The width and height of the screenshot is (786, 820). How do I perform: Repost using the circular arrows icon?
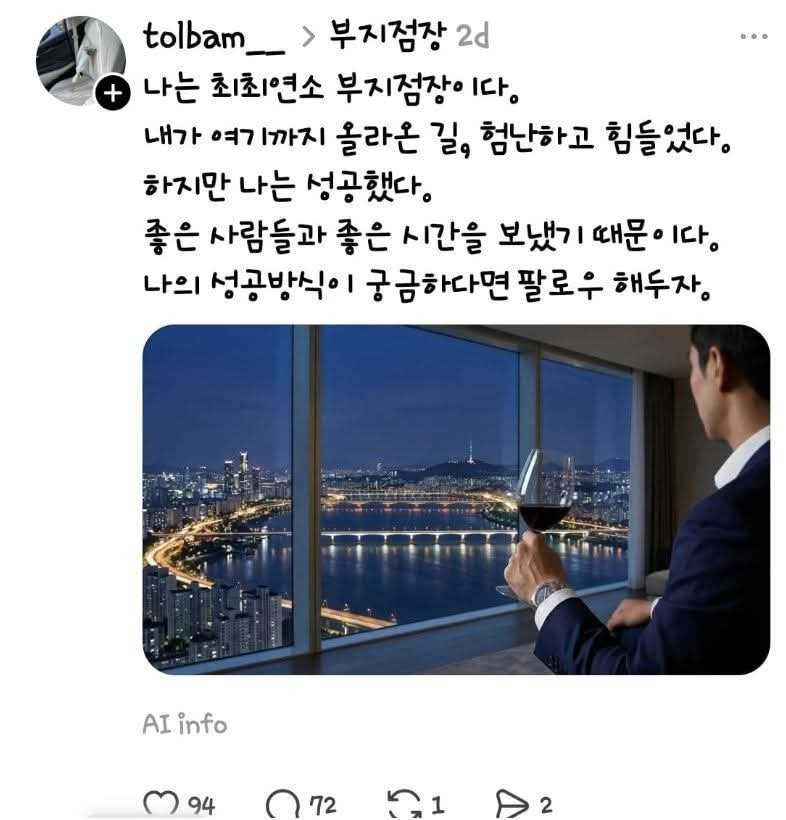point(405,804)
